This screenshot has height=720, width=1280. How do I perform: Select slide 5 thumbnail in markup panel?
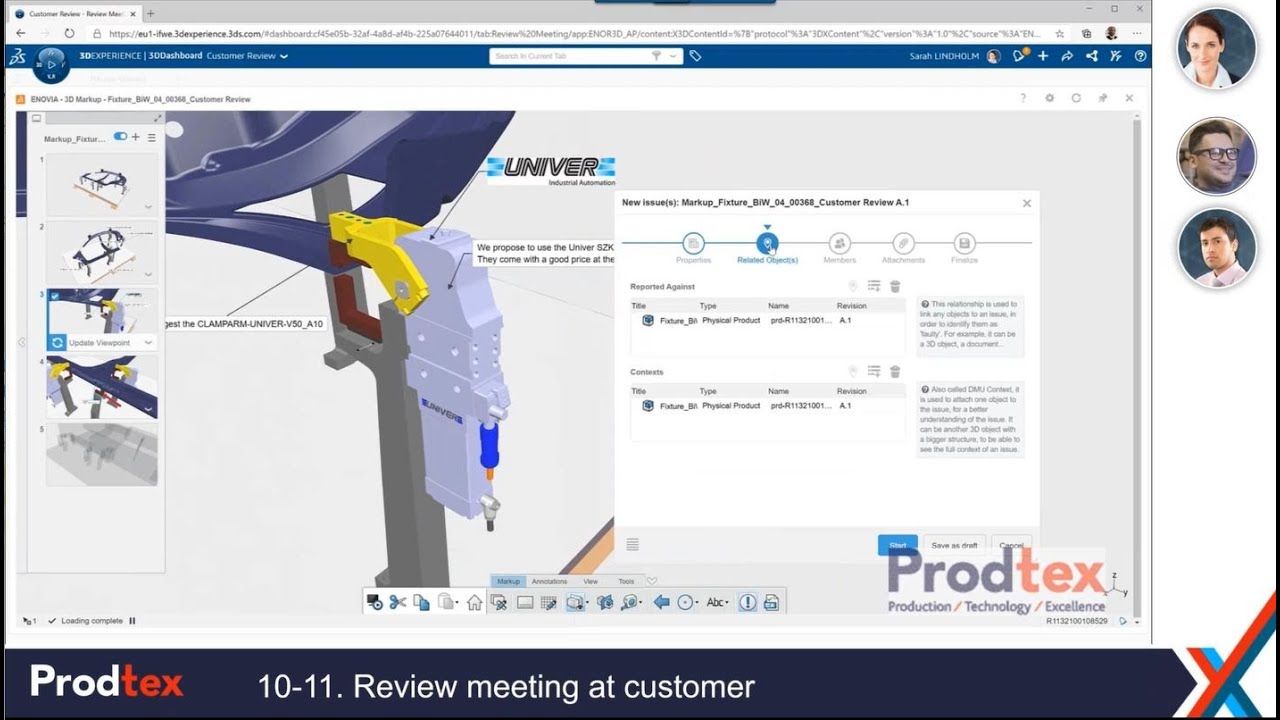[x=102, y=454]
